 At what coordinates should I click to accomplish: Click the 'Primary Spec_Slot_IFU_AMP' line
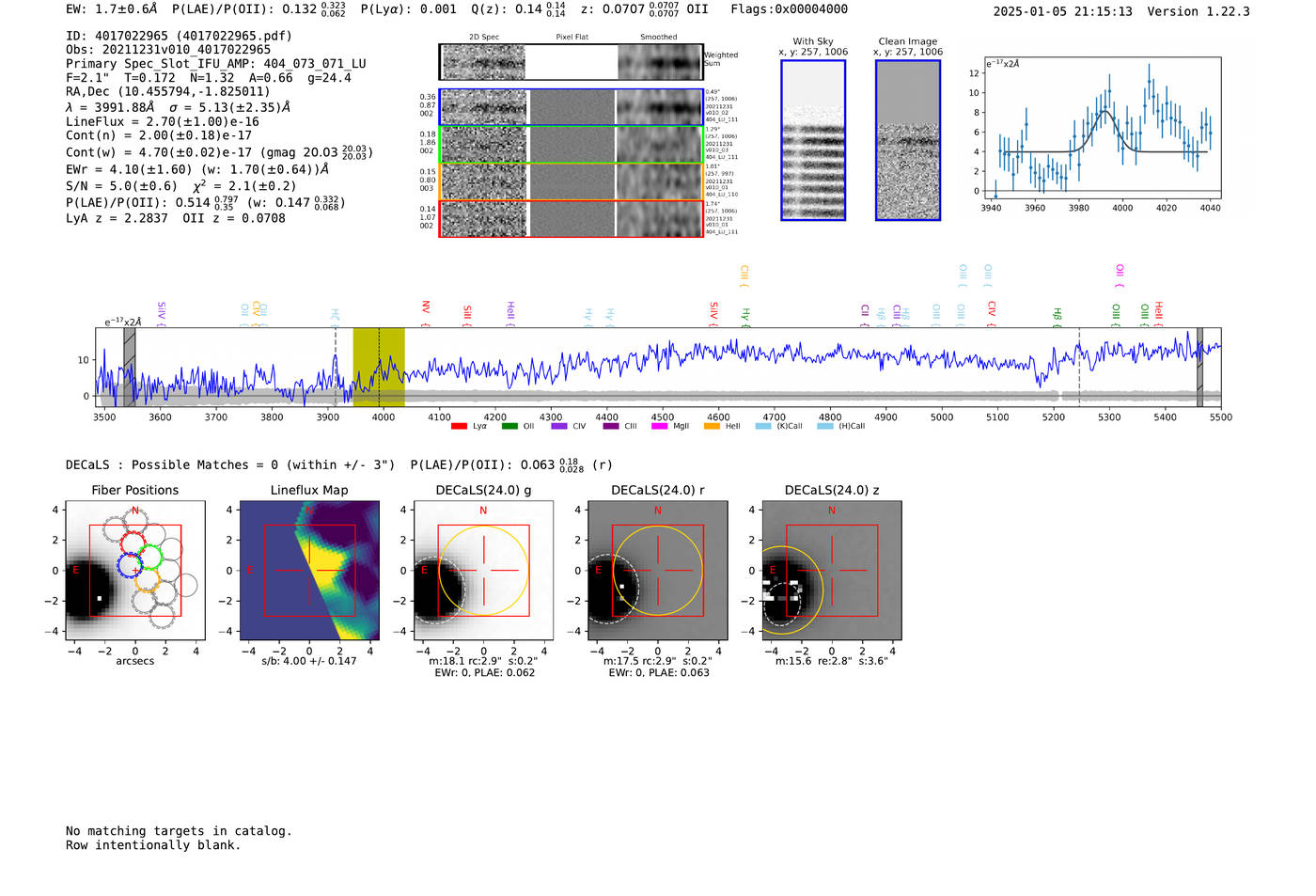216,64
